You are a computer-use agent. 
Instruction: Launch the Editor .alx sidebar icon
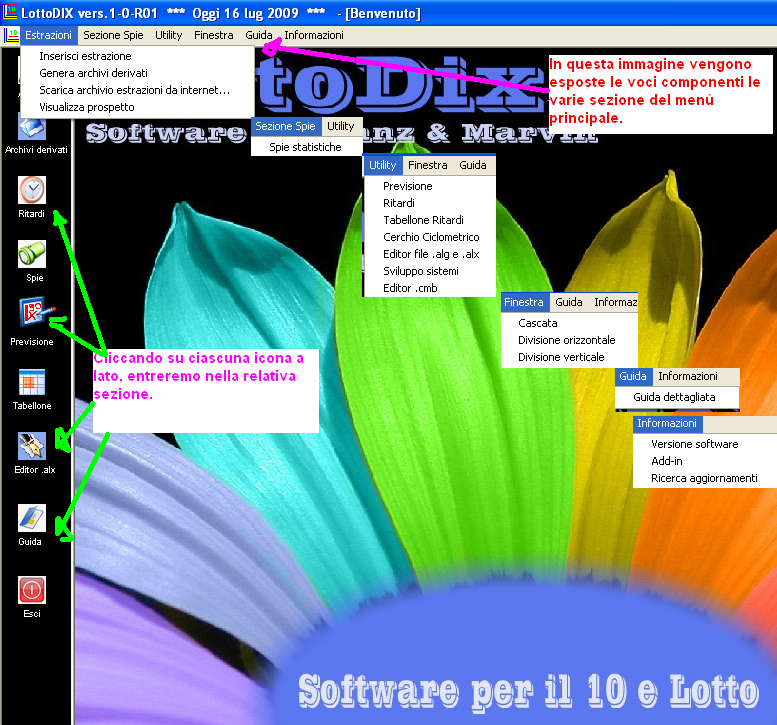pos(32,446)
